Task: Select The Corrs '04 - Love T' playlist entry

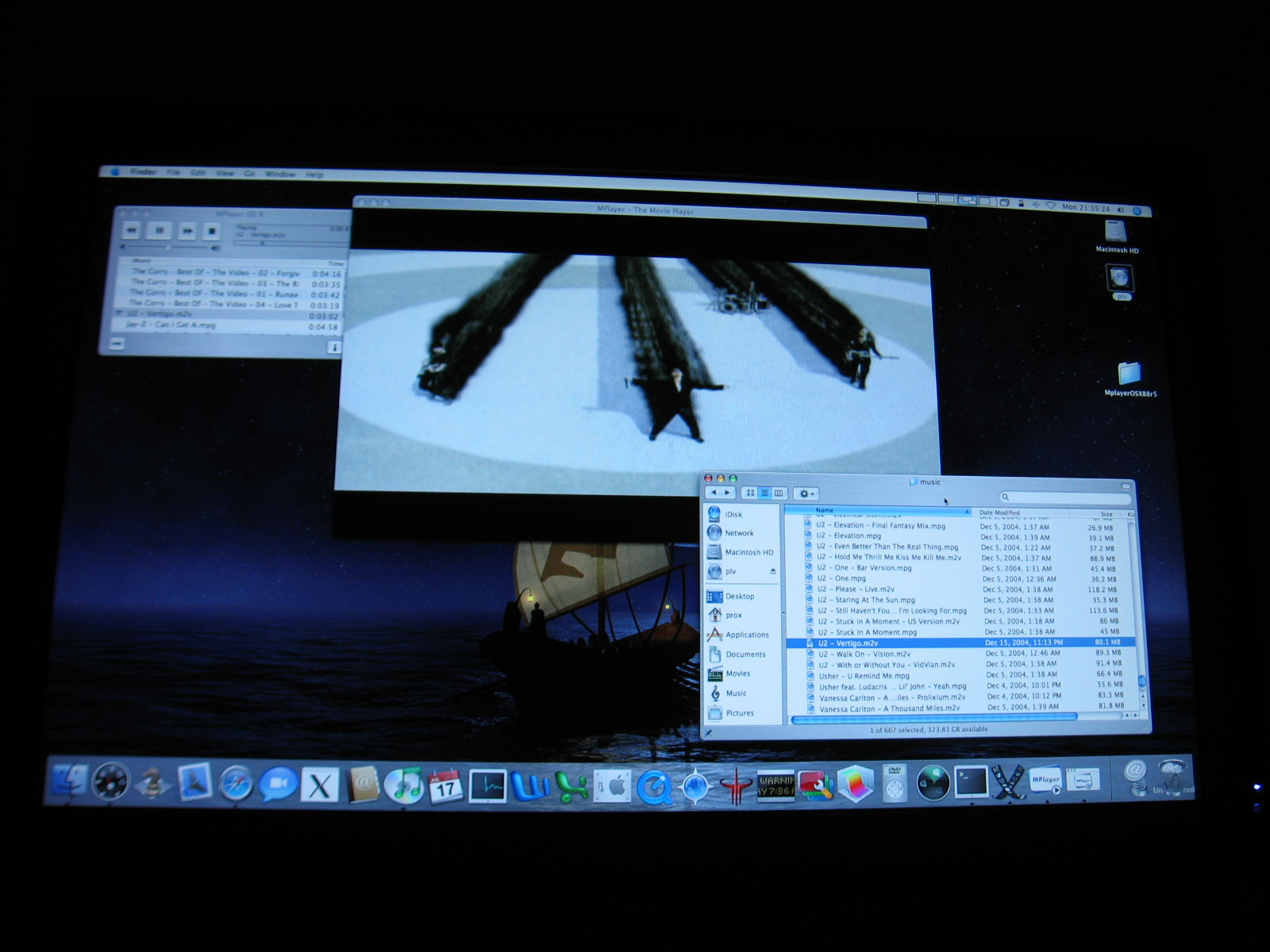Action: pyautogui.click(x=230, y=304)
